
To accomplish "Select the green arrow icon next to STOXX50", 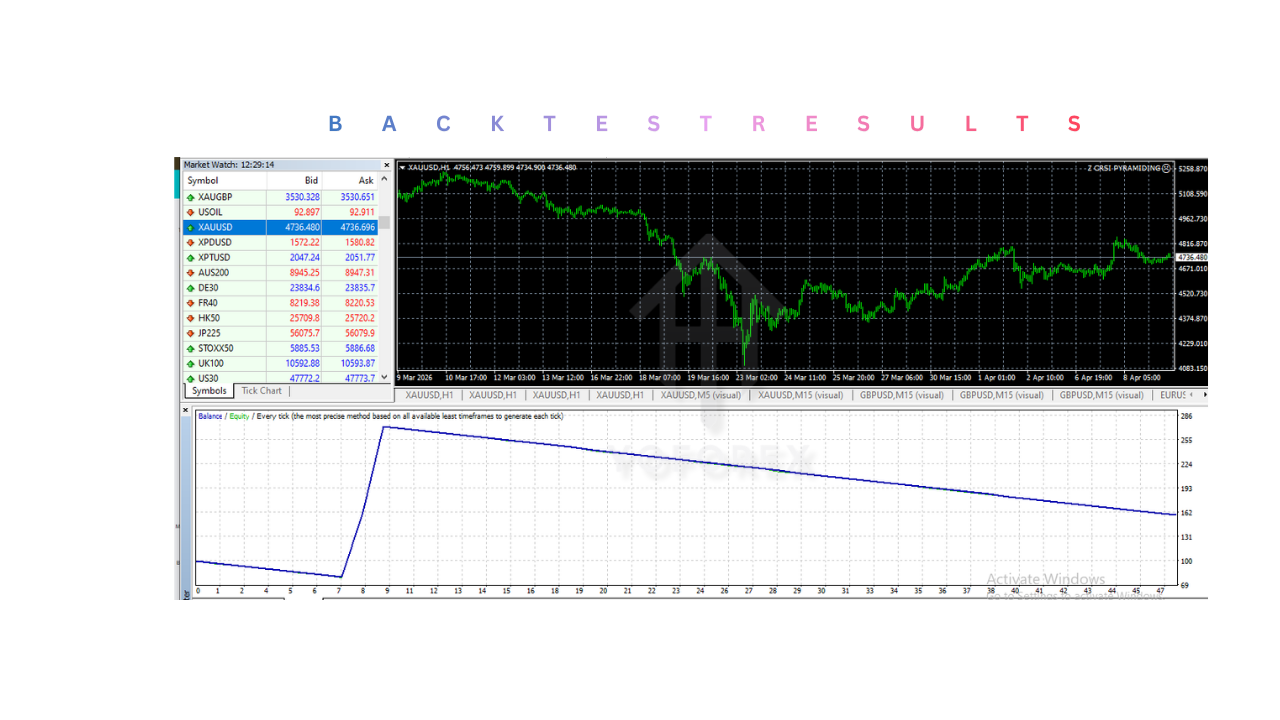I will tap(190, 347).
